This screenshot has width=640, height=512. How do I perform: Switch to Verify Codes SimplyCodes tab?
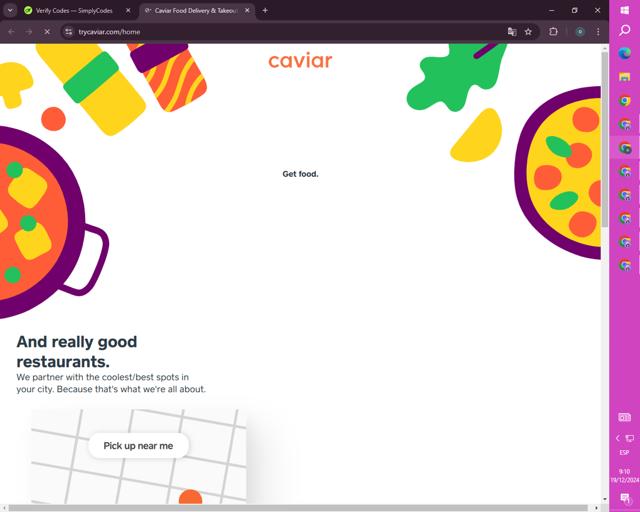(x=73, y=11)
